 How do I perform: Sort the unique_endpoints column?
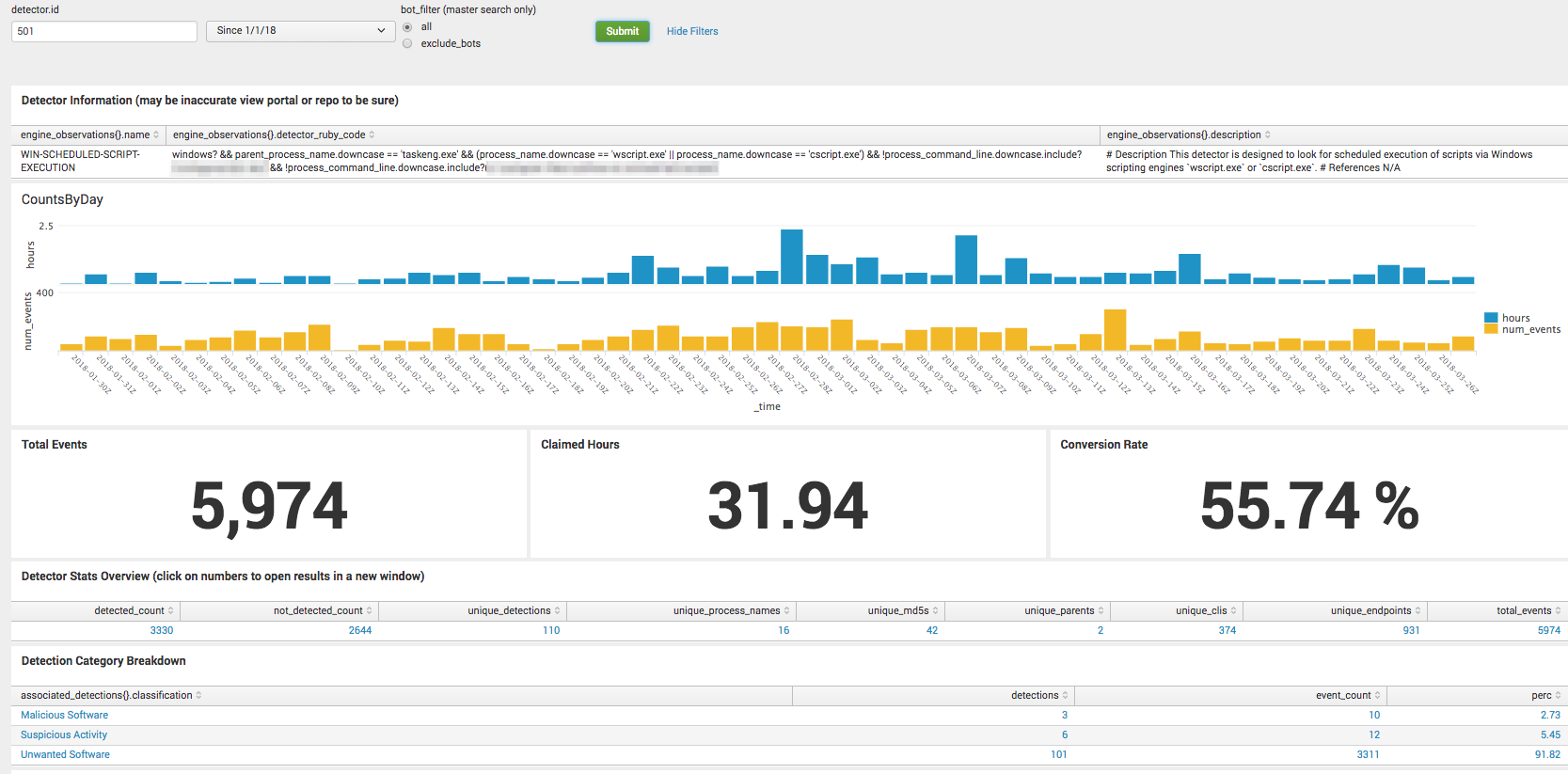[x=1418, y=611]
